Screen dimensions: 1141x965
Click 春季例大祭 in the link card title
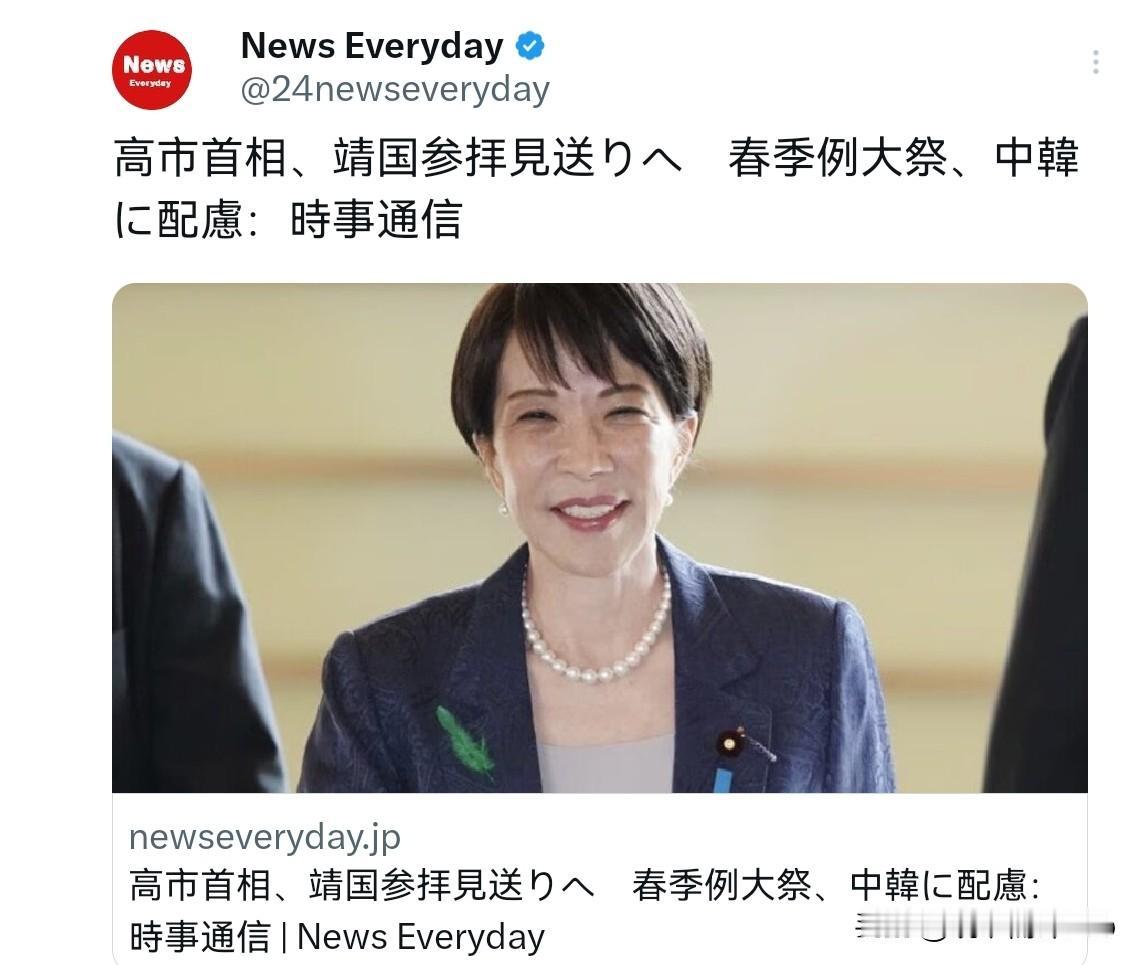coord(722,886)
